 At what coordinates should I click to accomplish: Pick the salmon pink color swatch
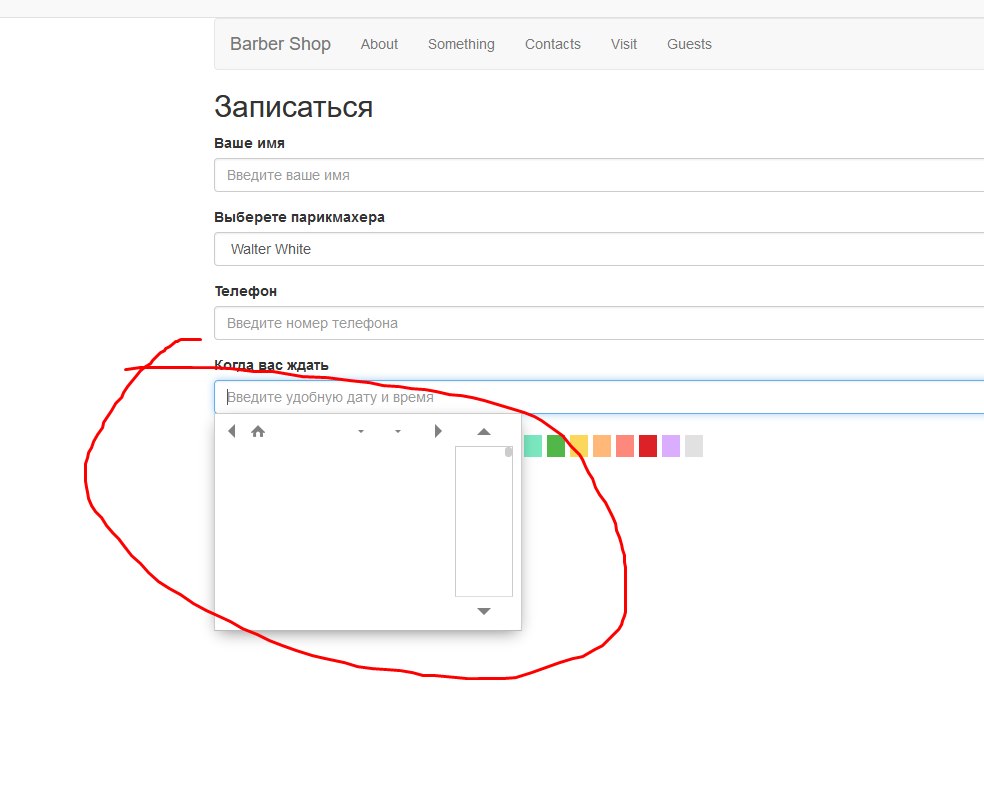pos(625,446)
